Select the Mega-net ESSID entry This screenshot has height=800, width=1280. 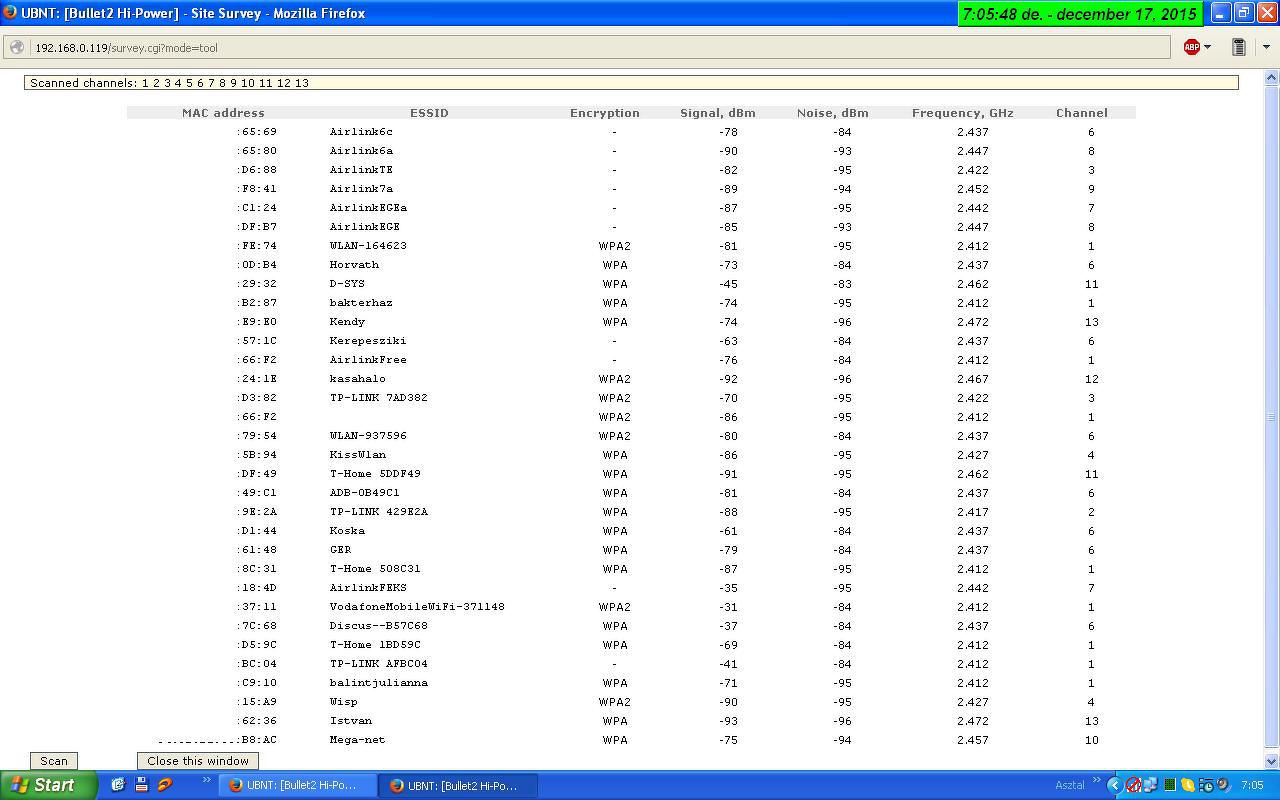357,740
